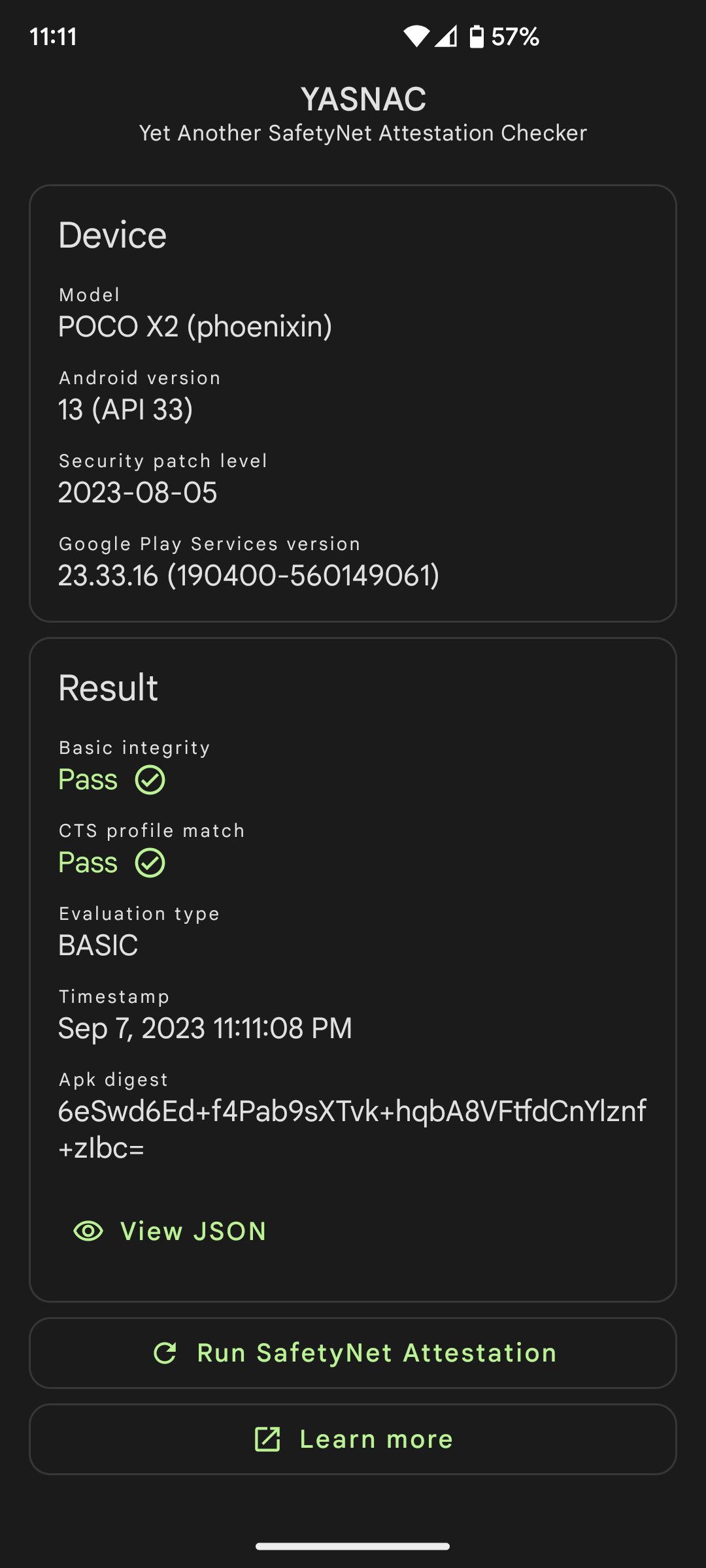Tap the POCO X2 model value
The height and width of the screenshot is (1568, 706).
(195, 326)
